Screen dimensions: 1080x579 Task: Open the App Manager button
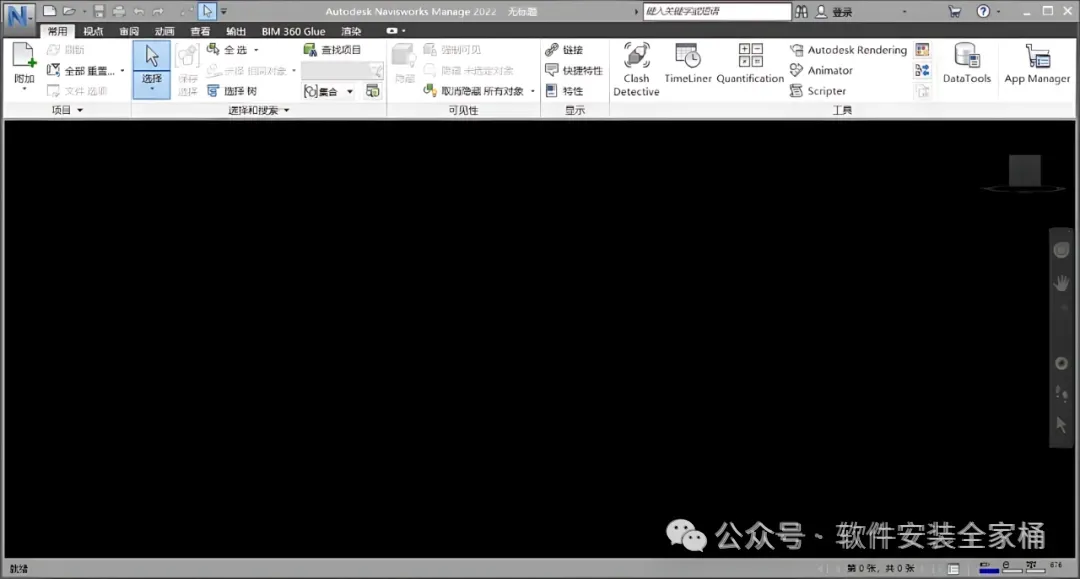tap(1037, 64)
